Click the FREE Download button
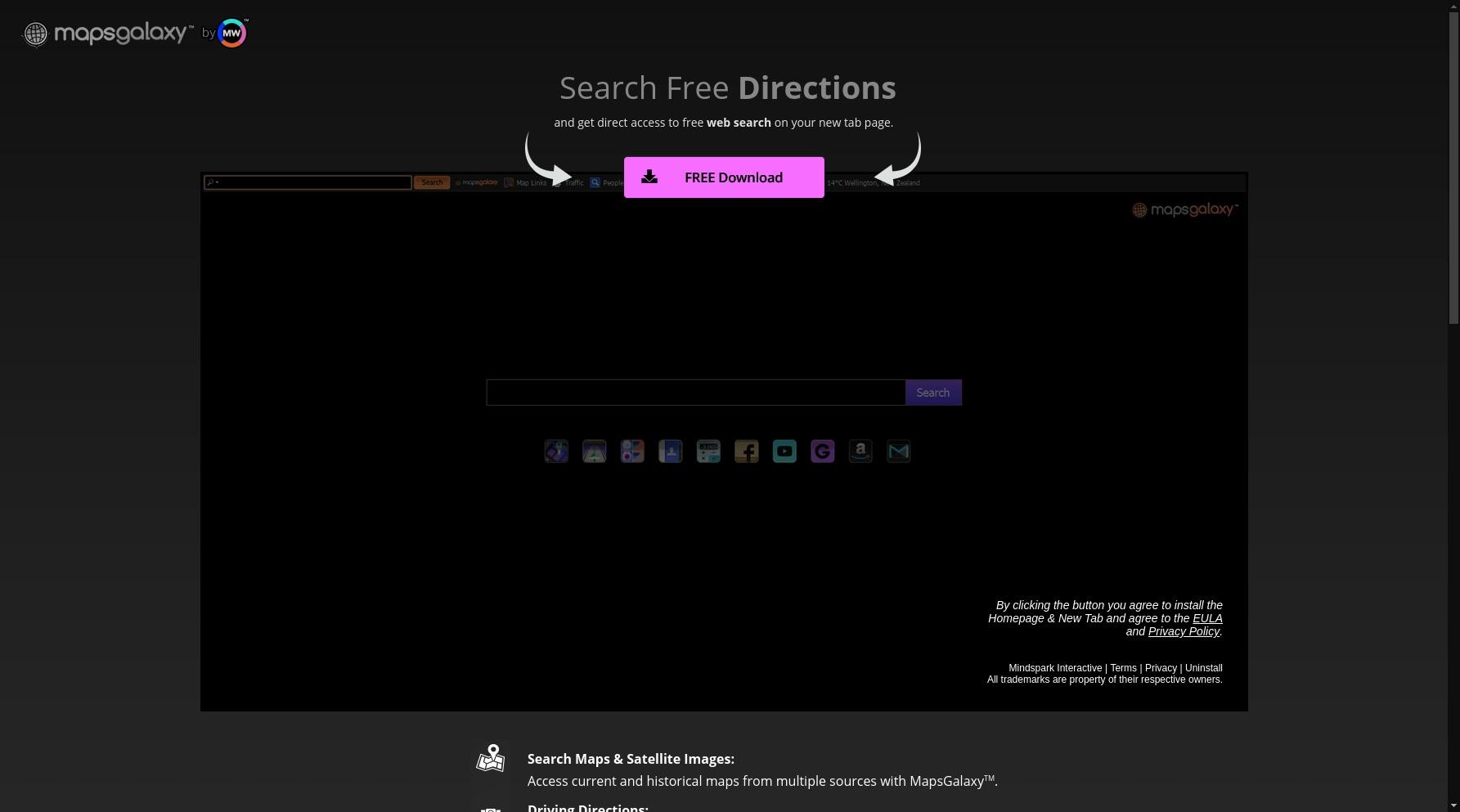Screen dimensions: 1460x812 [x=724, y=177]
